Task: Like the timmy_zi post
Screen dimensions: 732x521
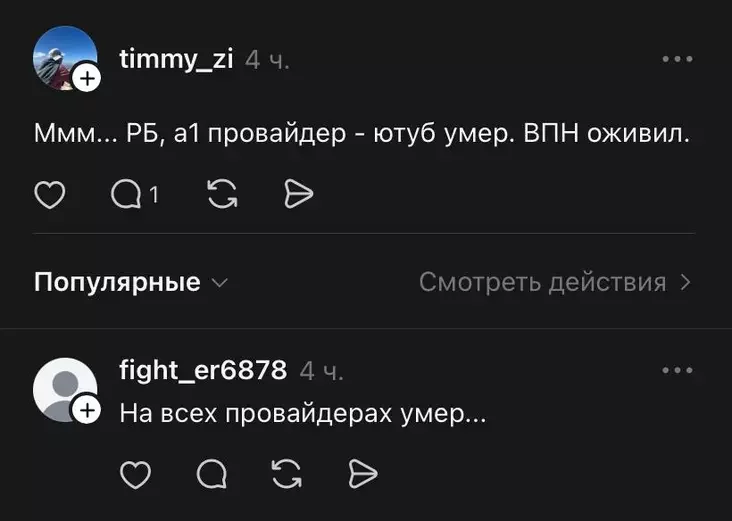Action: pos(49,194)
